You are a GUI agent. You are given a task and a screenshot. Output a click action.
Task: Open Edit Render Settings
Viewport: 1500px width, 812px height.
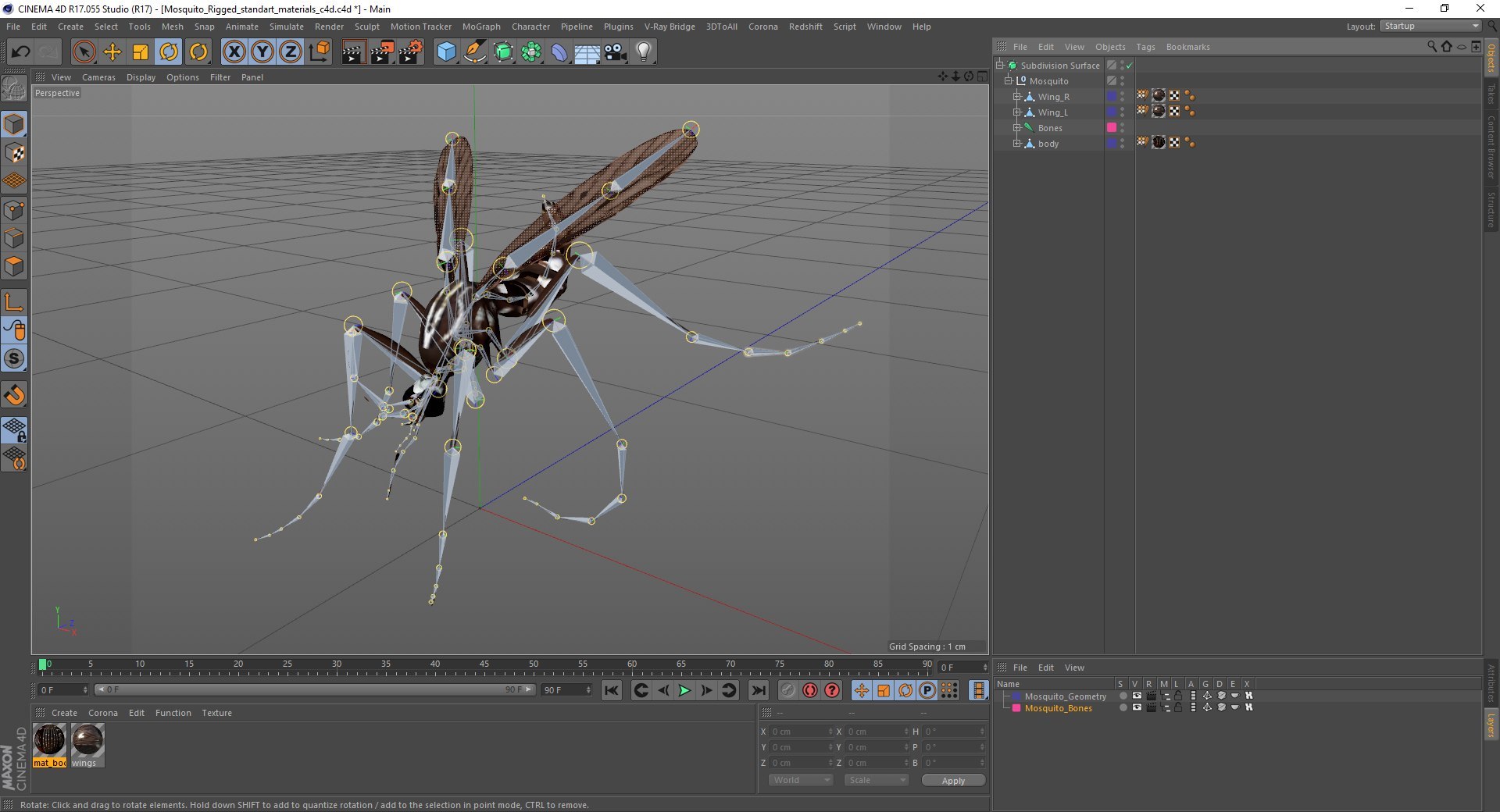(x=410, y=52)
